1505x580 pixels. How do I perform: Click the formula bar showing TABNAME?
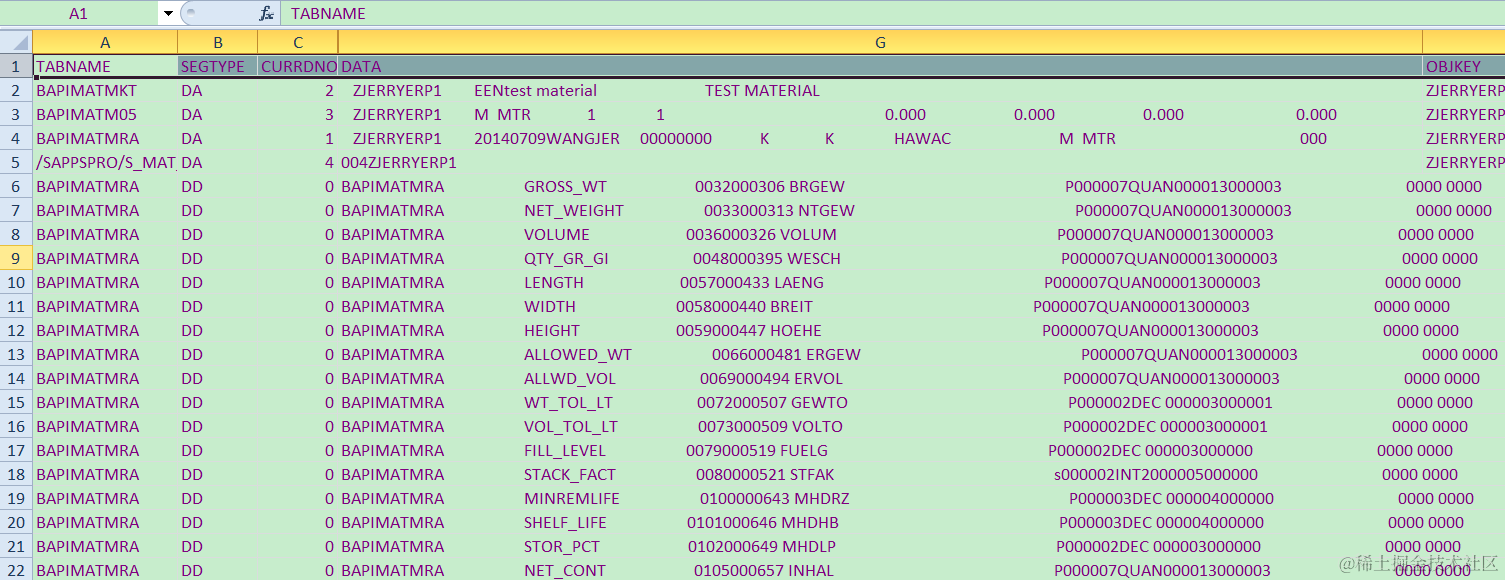click(892, 14)
